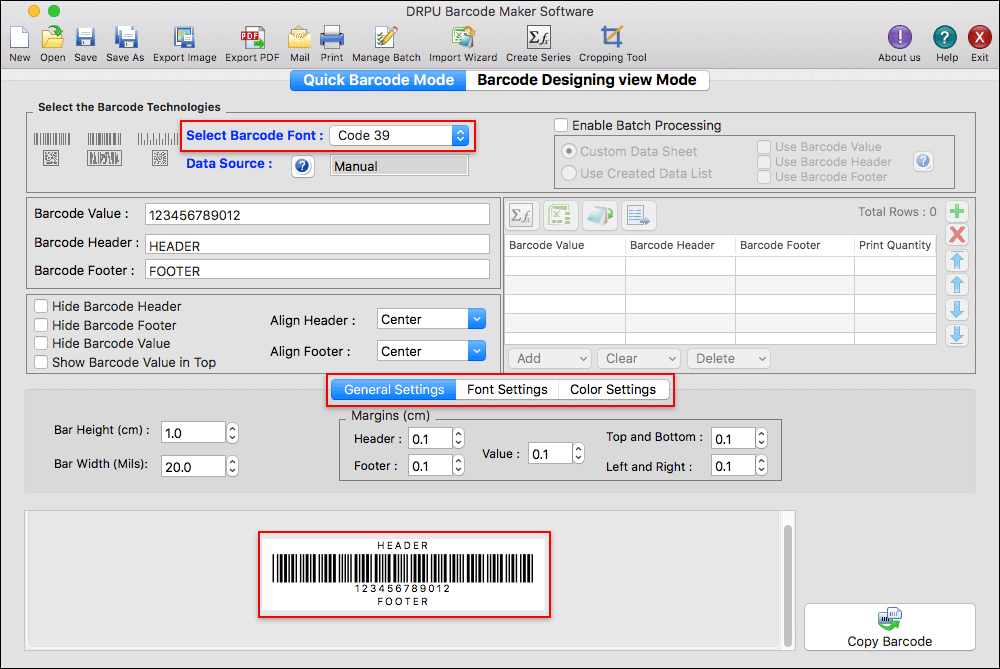Image resolution: width=1000 pixels, height=669 pixels.
Task: Check Use Barcode Footer
Action: click(764, 177)
